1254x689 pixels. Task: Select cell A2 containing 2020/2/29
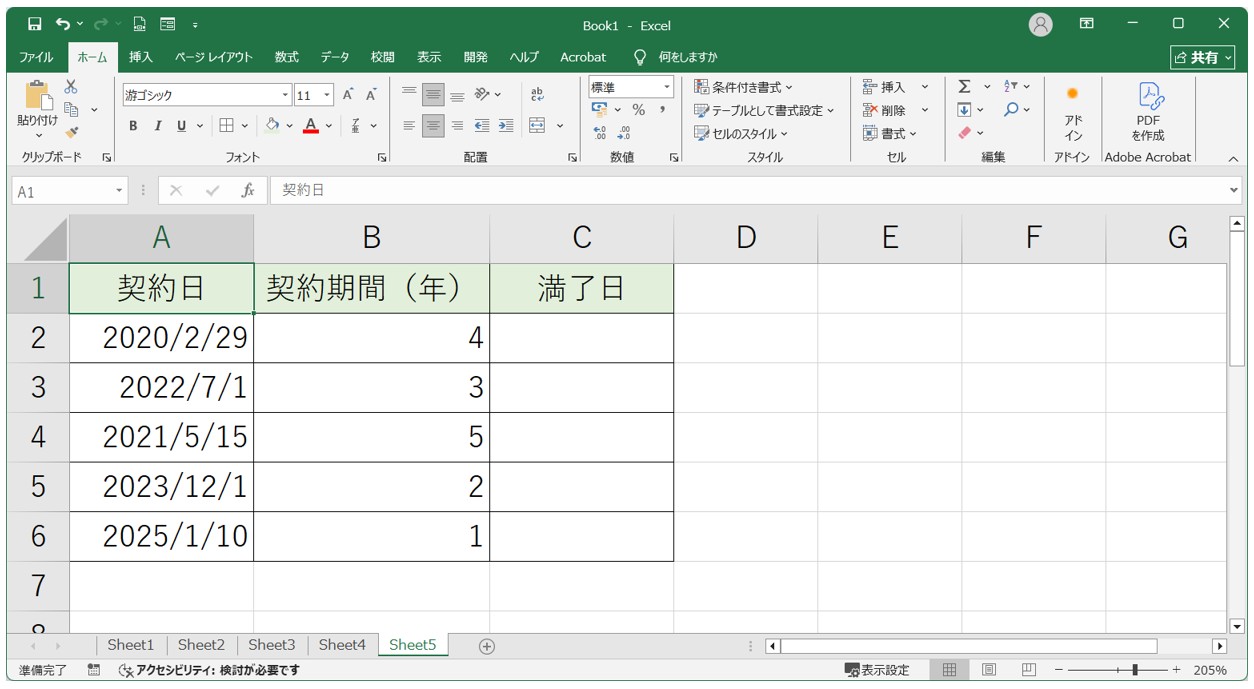(161, 338)
